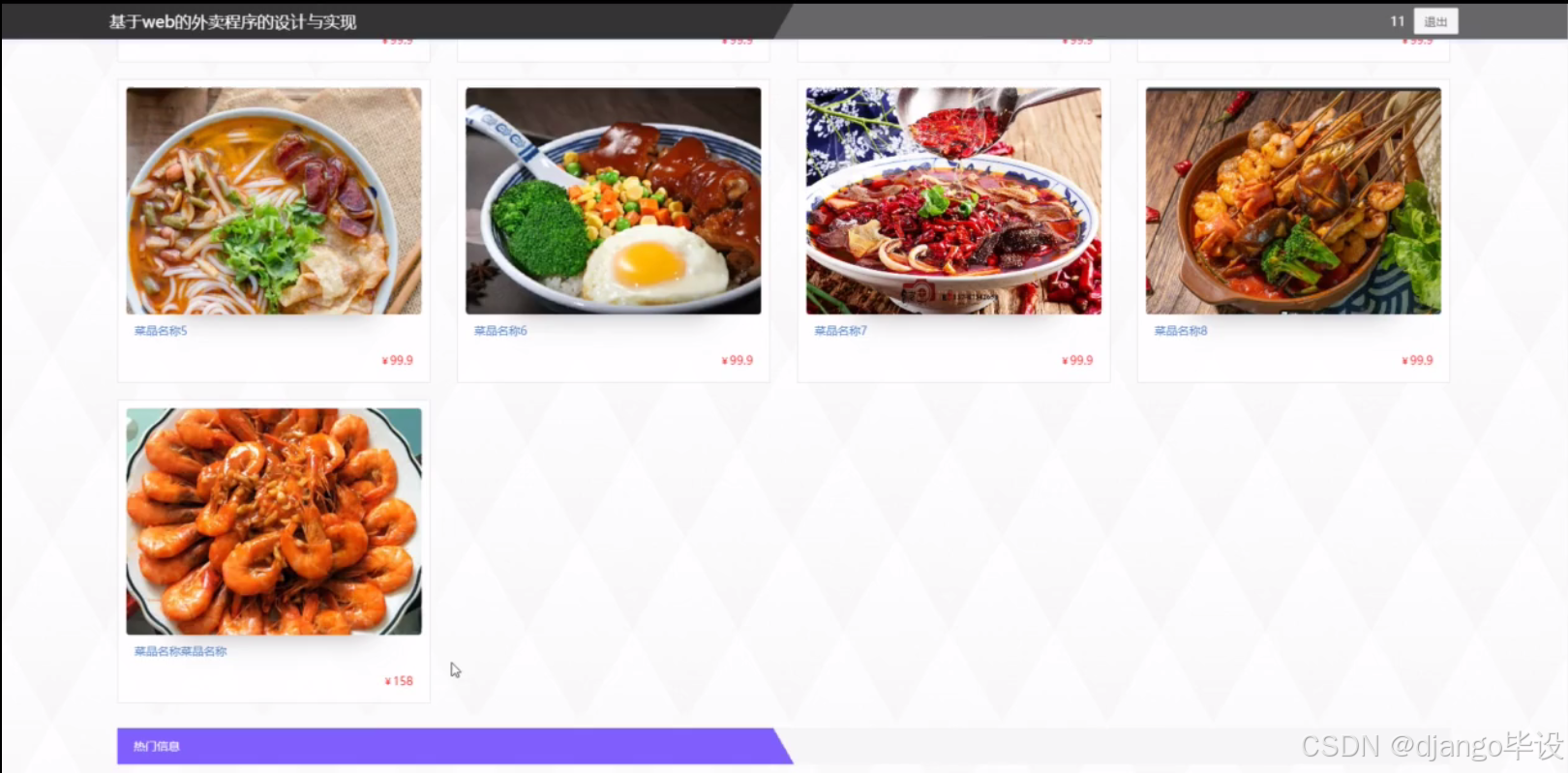
Task: Click the ¥99.9 price under 菜品名称6
Action: (737, 360)
